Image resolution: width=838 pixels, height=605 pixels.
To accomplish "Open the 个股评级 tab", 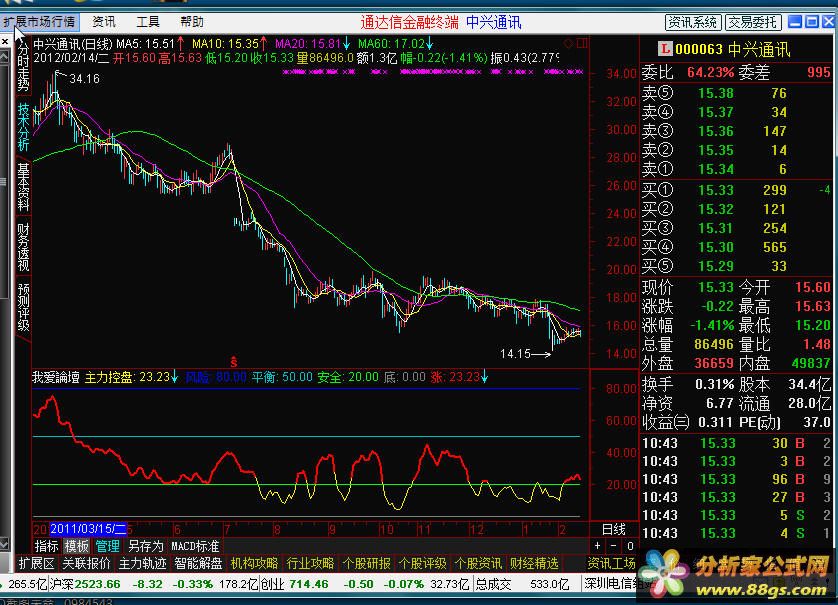I will (422, 563).
